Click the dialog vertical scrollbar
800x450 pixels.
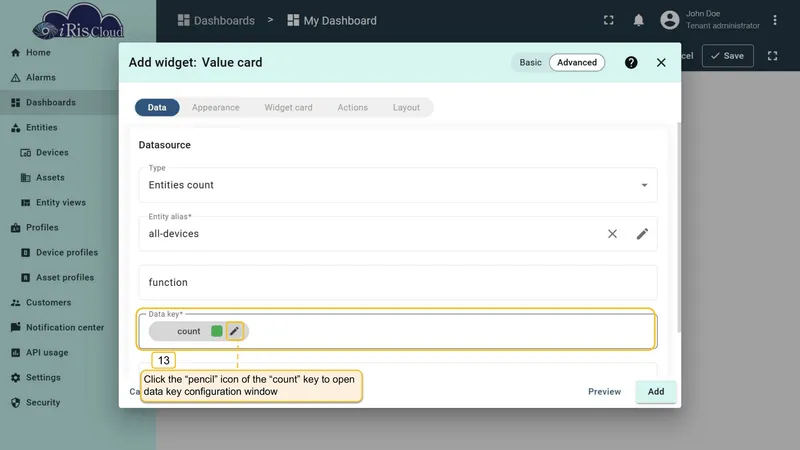coord(679,227)
